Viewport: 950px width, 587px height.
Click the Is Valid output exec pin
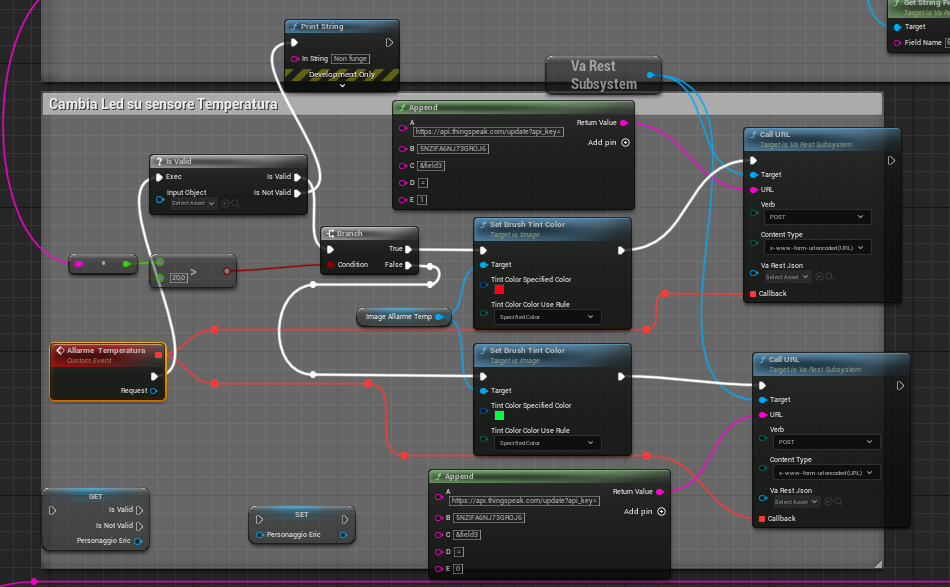297,177
